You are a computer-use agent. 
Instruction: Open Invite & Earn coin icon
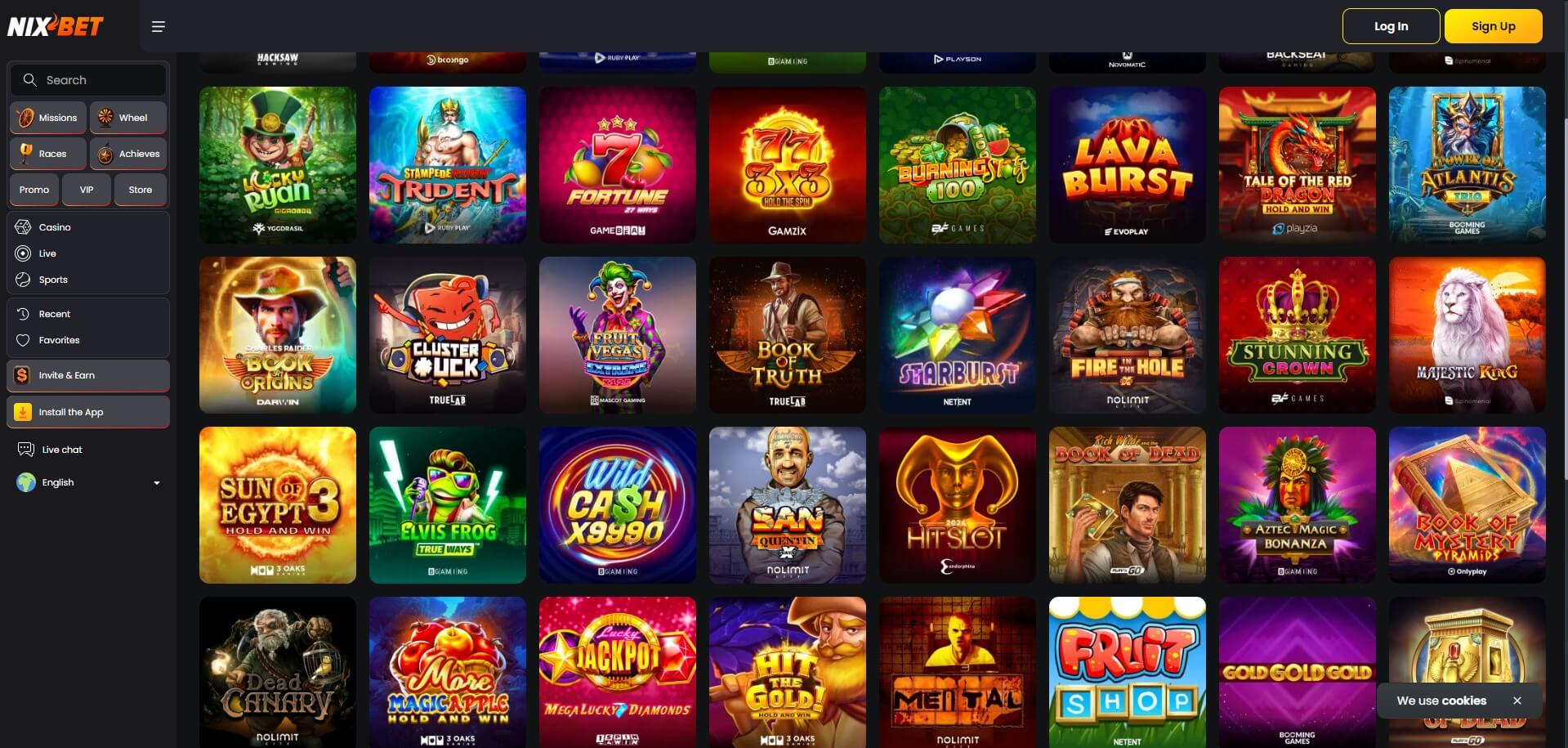[23, 375]
